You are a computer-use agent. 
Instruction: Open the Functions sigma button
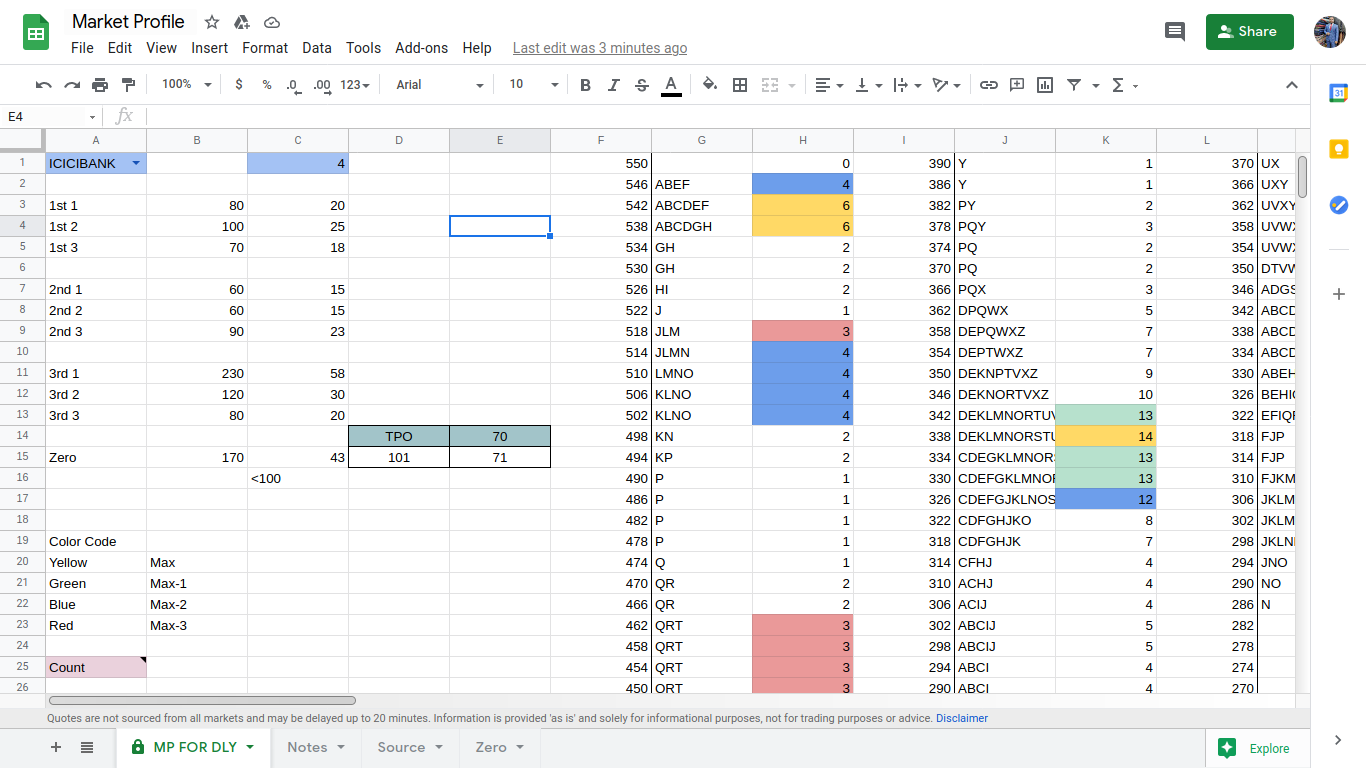(x=1118, y=85)
